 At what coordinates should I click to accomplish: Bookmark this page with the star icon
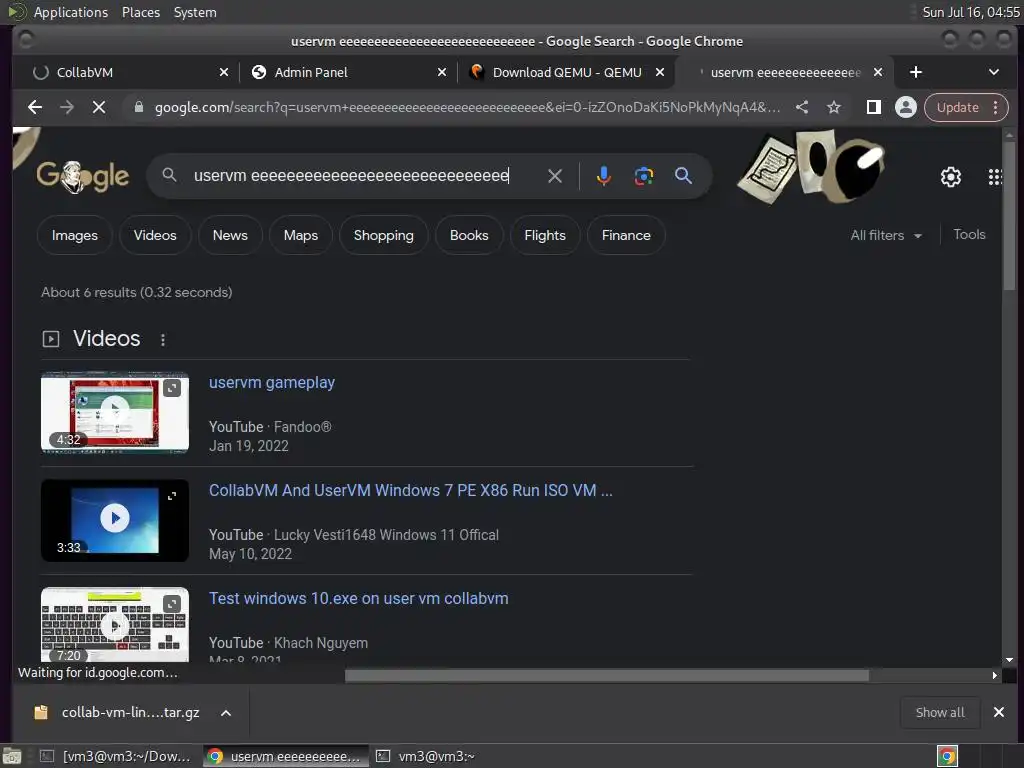click(834, 107)
